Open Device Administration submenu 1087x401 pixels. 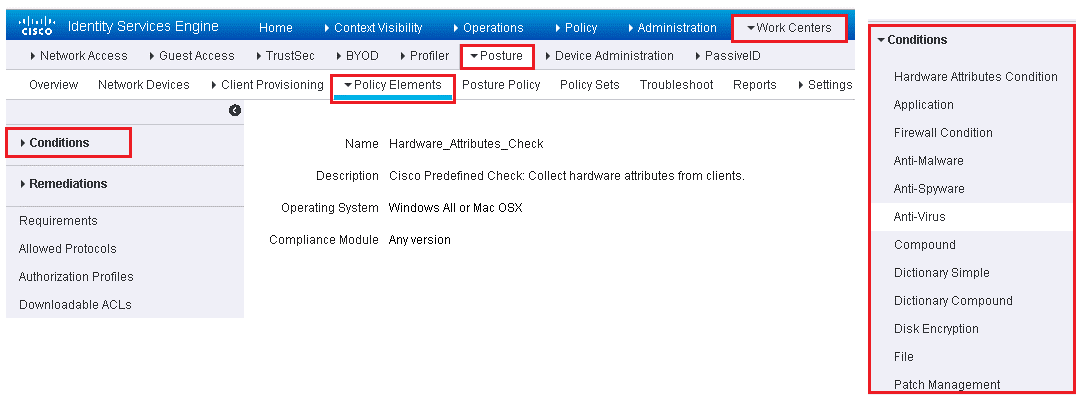point(609,56)
